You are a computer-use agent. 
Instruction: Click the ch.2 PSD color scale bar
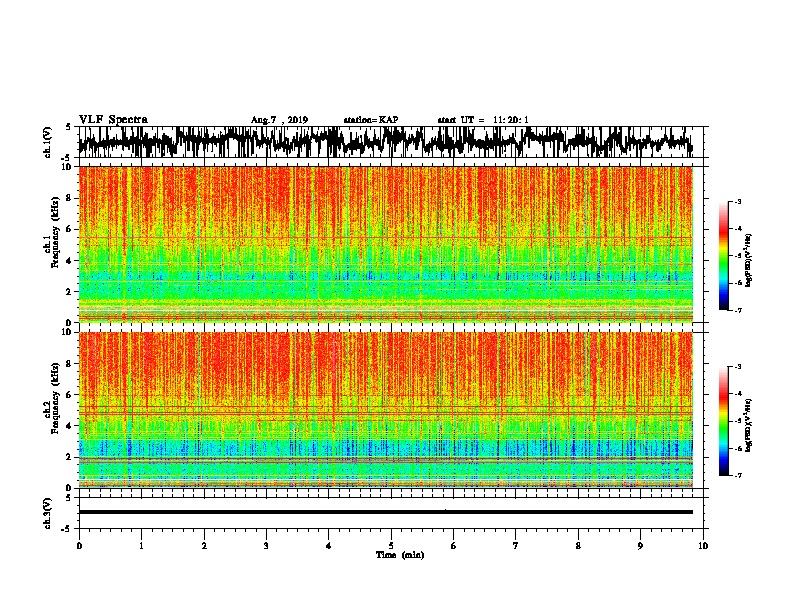pos(723,421)
